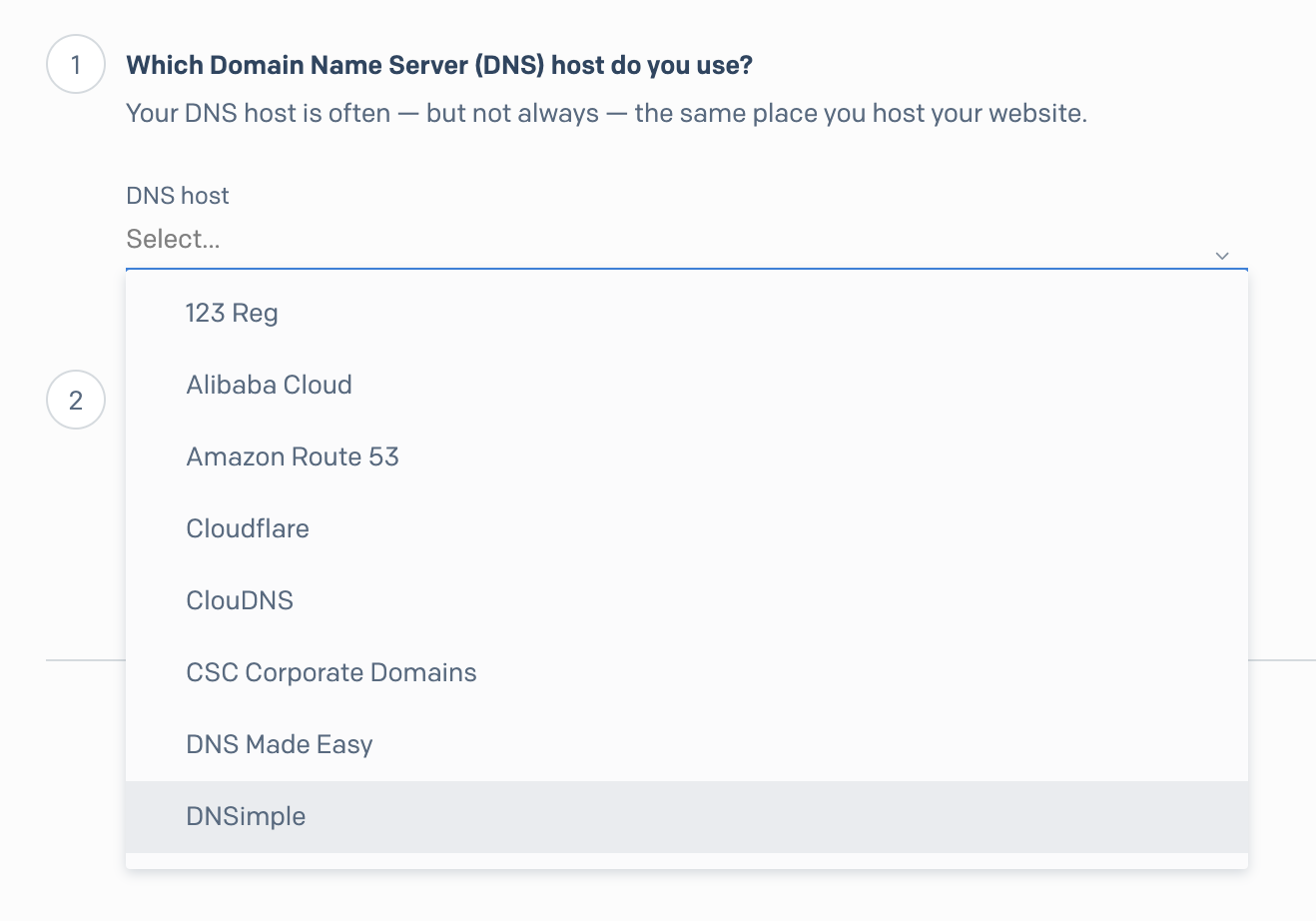Select CSC Corporate Domains option
The image size is (1316, 921).
687,673
